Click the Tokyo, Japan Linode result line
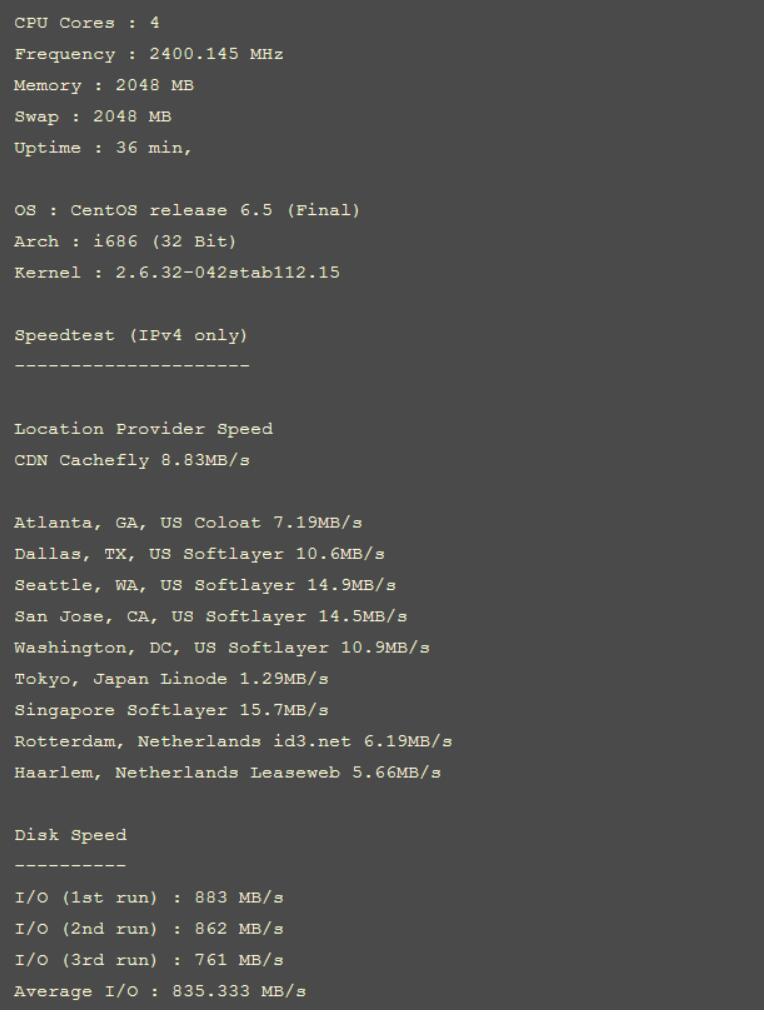Screen dimensions: 764x1027 (171, 679)
